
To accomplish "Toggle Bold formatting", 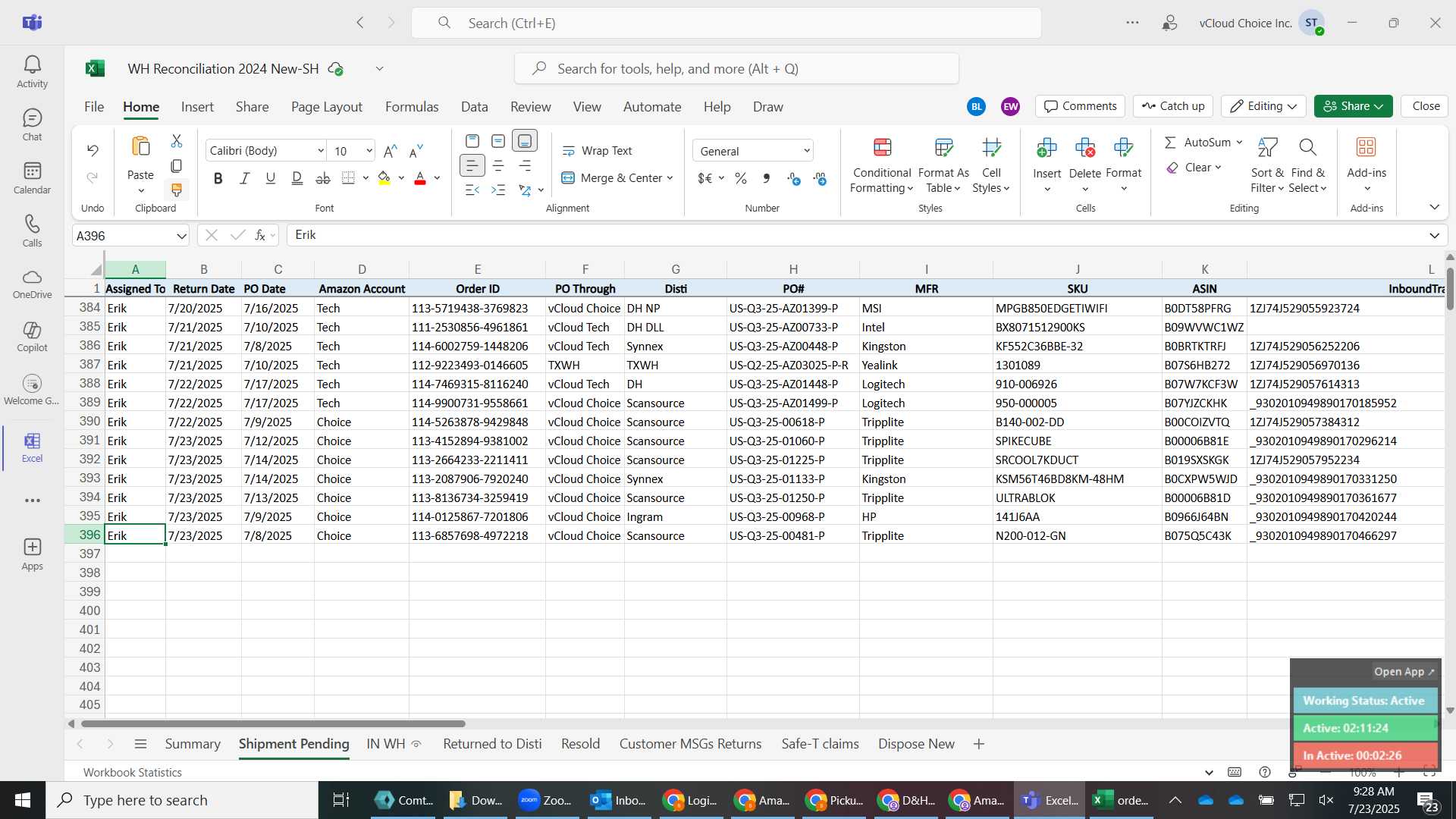I will 218,178.
